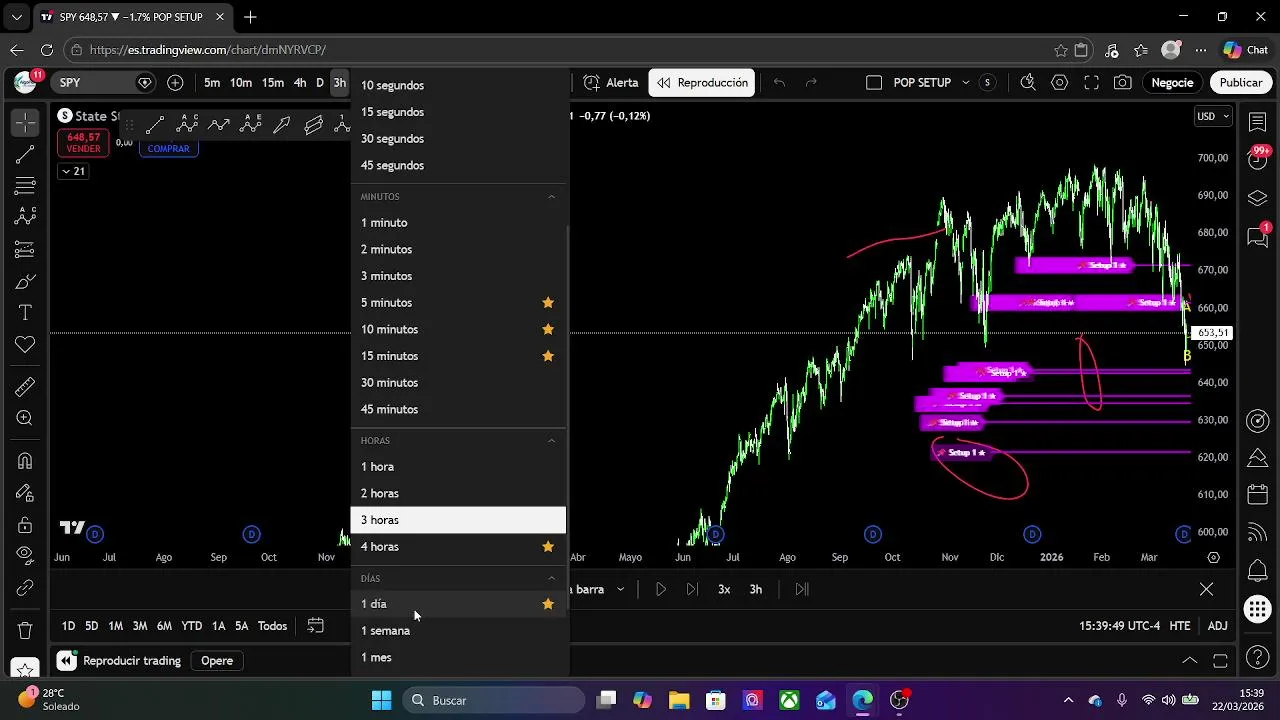Image resolution: width=1280 pixels, height=720 pixels.
Task: Select 1 hora interval
Action: click(x=458, y=467)
